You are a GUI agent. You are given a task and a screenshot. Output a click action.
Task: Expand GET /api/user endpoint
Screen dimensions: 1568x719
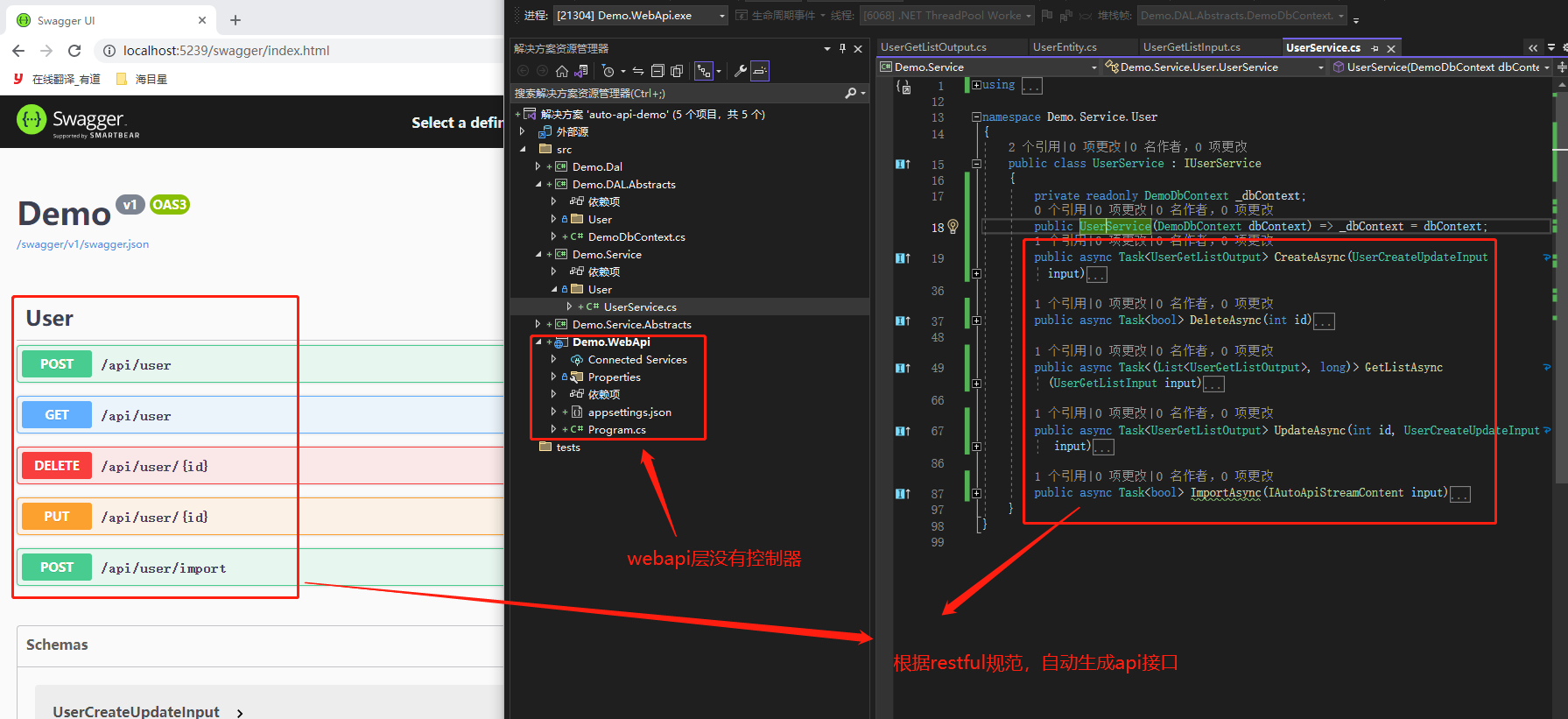pos(261,415)
